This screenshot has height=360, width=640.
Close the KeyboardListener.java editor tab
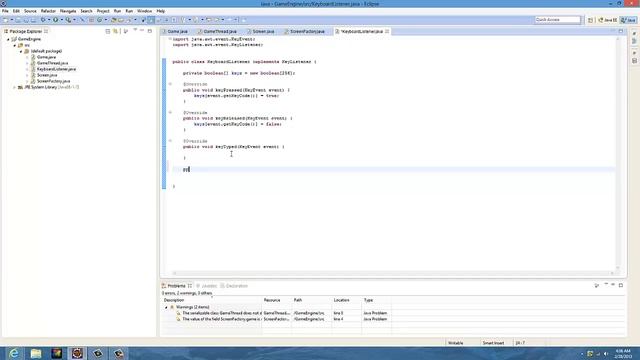387,31
